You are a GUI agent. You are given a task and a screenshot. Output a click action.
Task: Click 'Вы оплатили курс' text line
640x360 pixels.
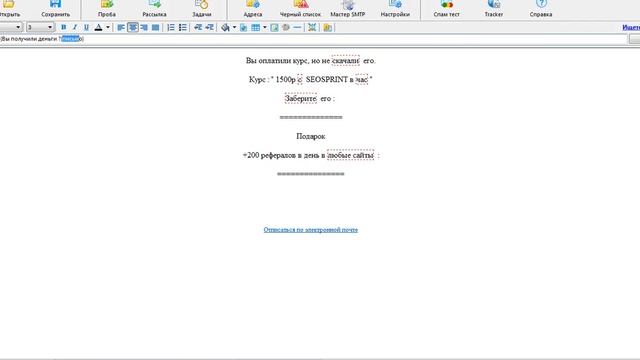pos(278,60)
